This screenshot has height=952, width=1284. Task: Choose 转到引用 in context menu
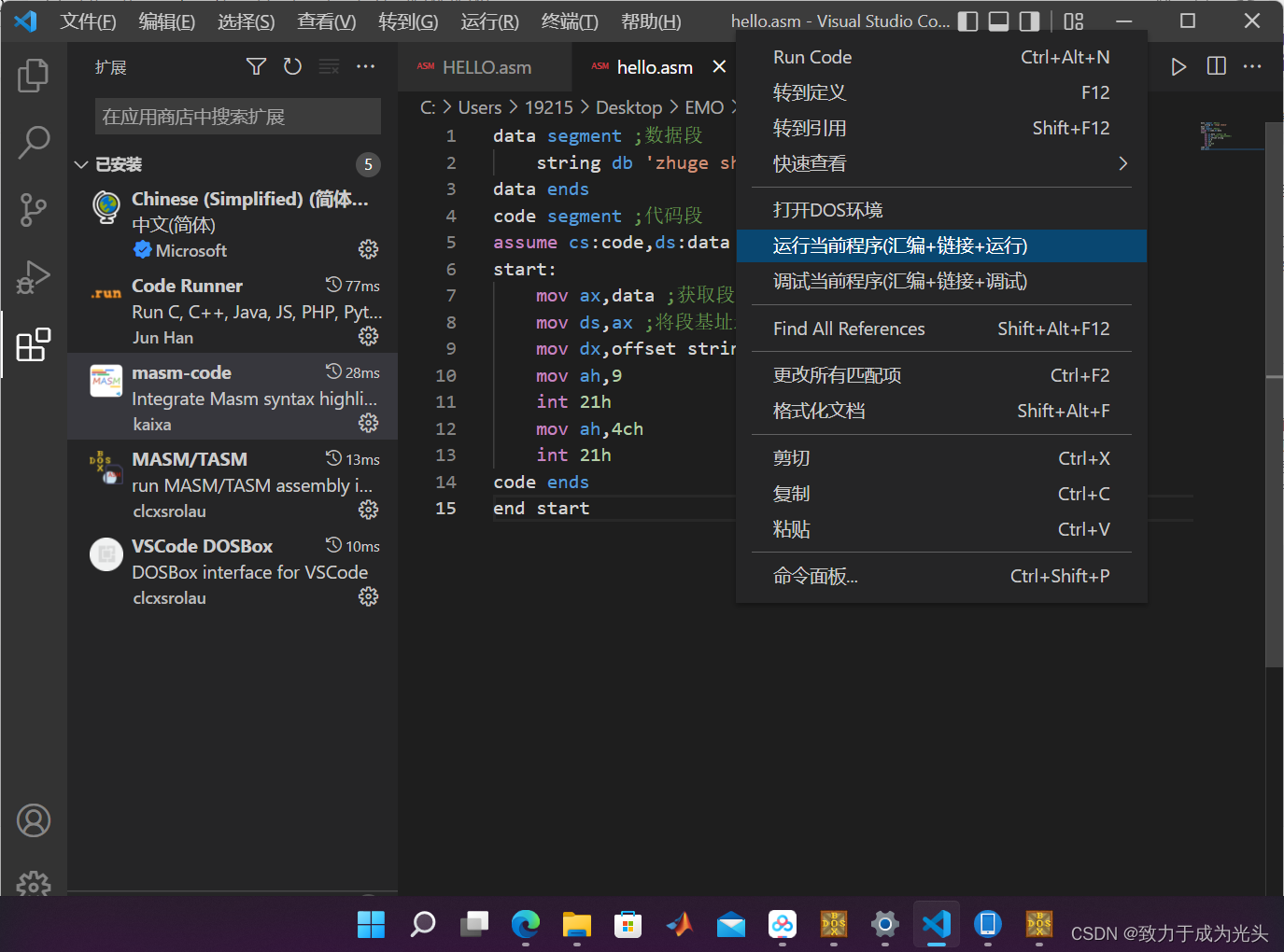(941, 128)
